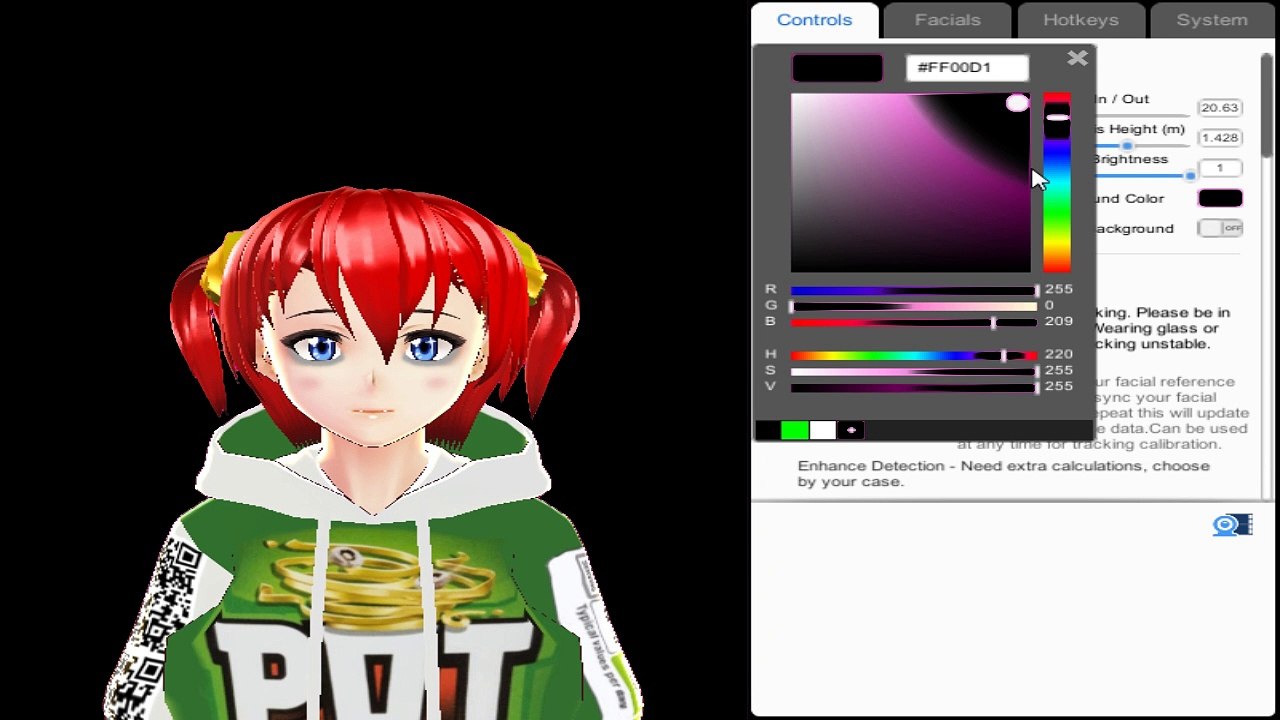The image size is (1280, 720).
Task: Open the Hotkeys tab
Action: (1081, 20)
